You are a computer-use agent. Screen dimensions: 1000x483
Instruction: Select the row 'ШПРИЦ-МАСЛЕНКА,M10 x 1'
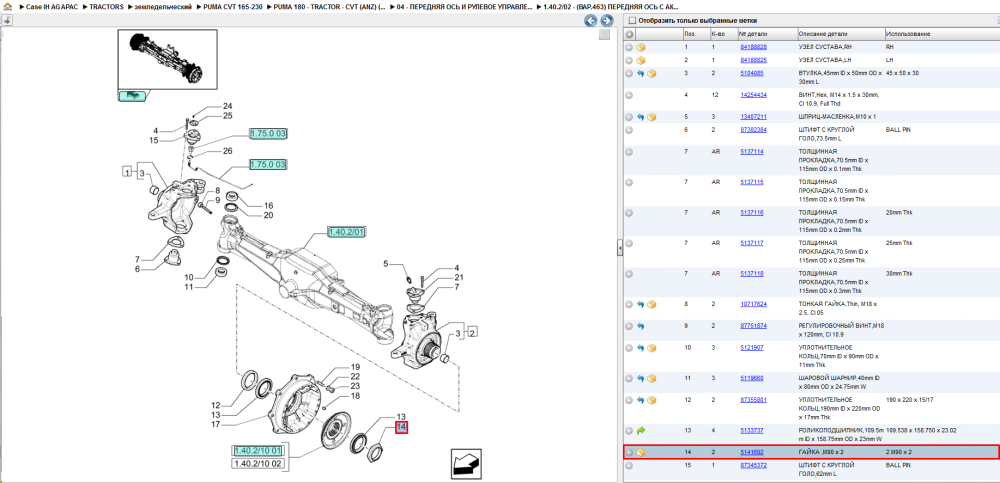point(811,117)
